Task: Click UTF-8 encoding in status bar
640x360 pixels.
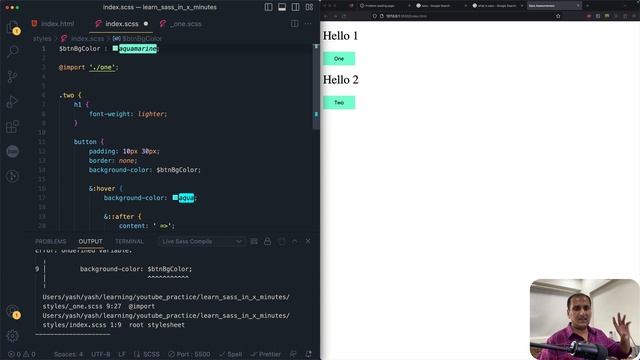Action: pos(101,354)
